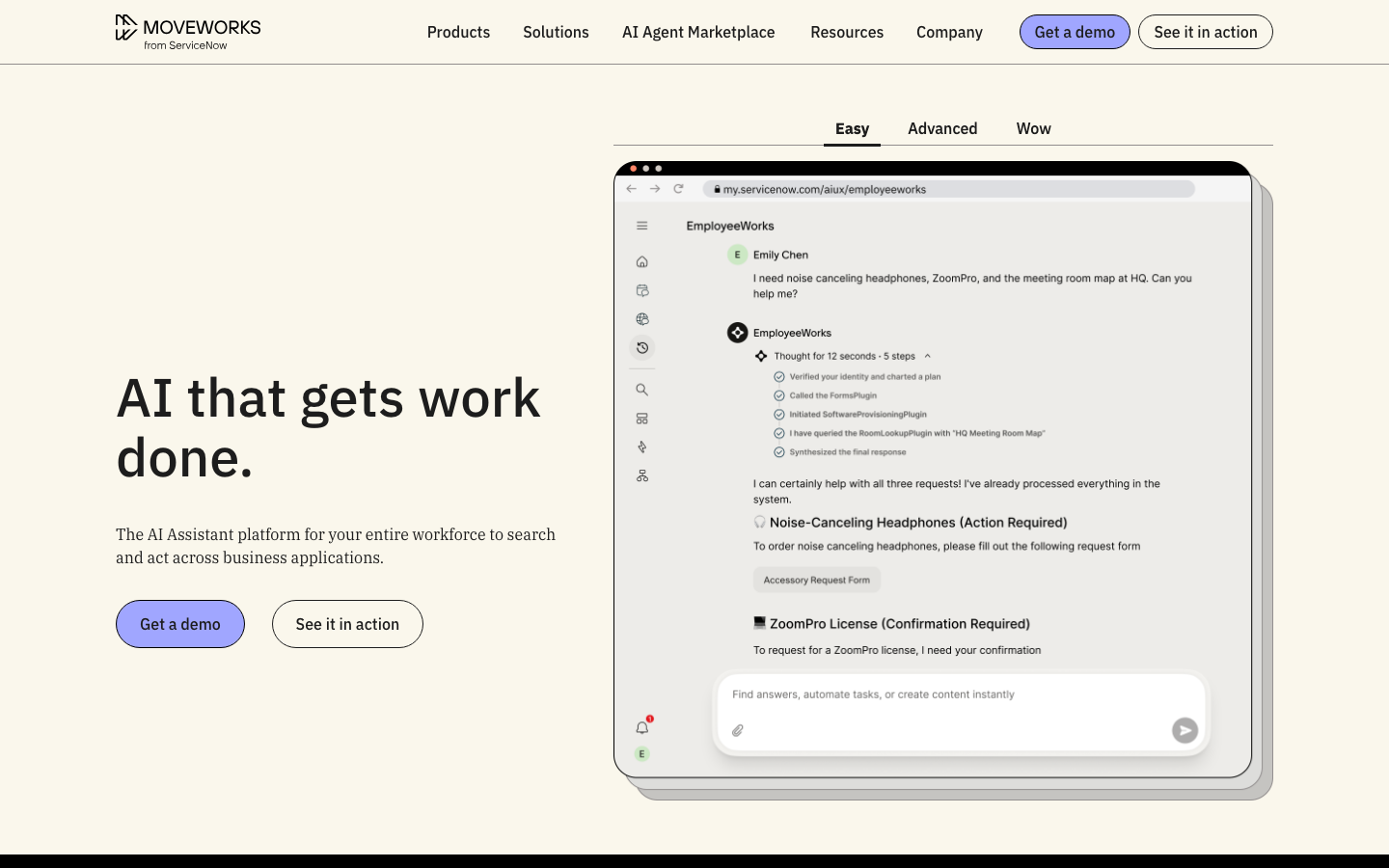Open the Company menu

(949, 32)
